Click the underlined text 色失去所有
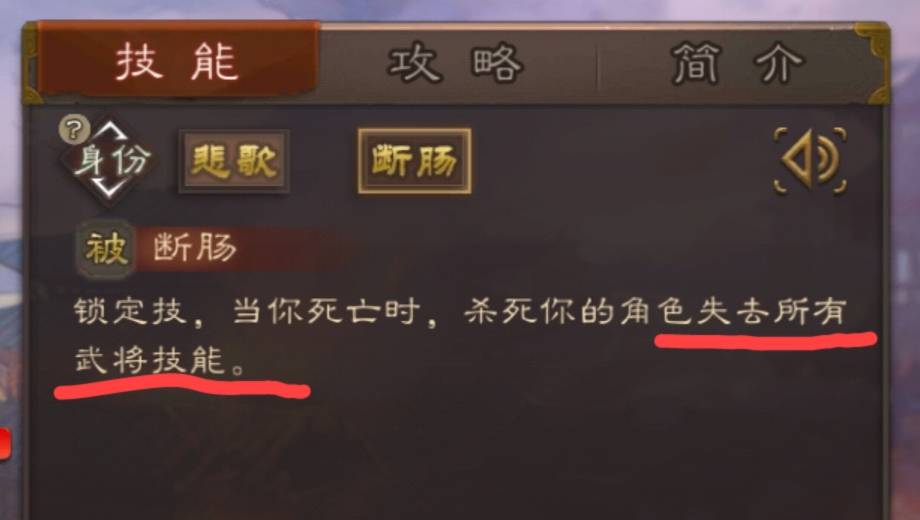Viewport: 920px width, 520px height. click(753, 312)
